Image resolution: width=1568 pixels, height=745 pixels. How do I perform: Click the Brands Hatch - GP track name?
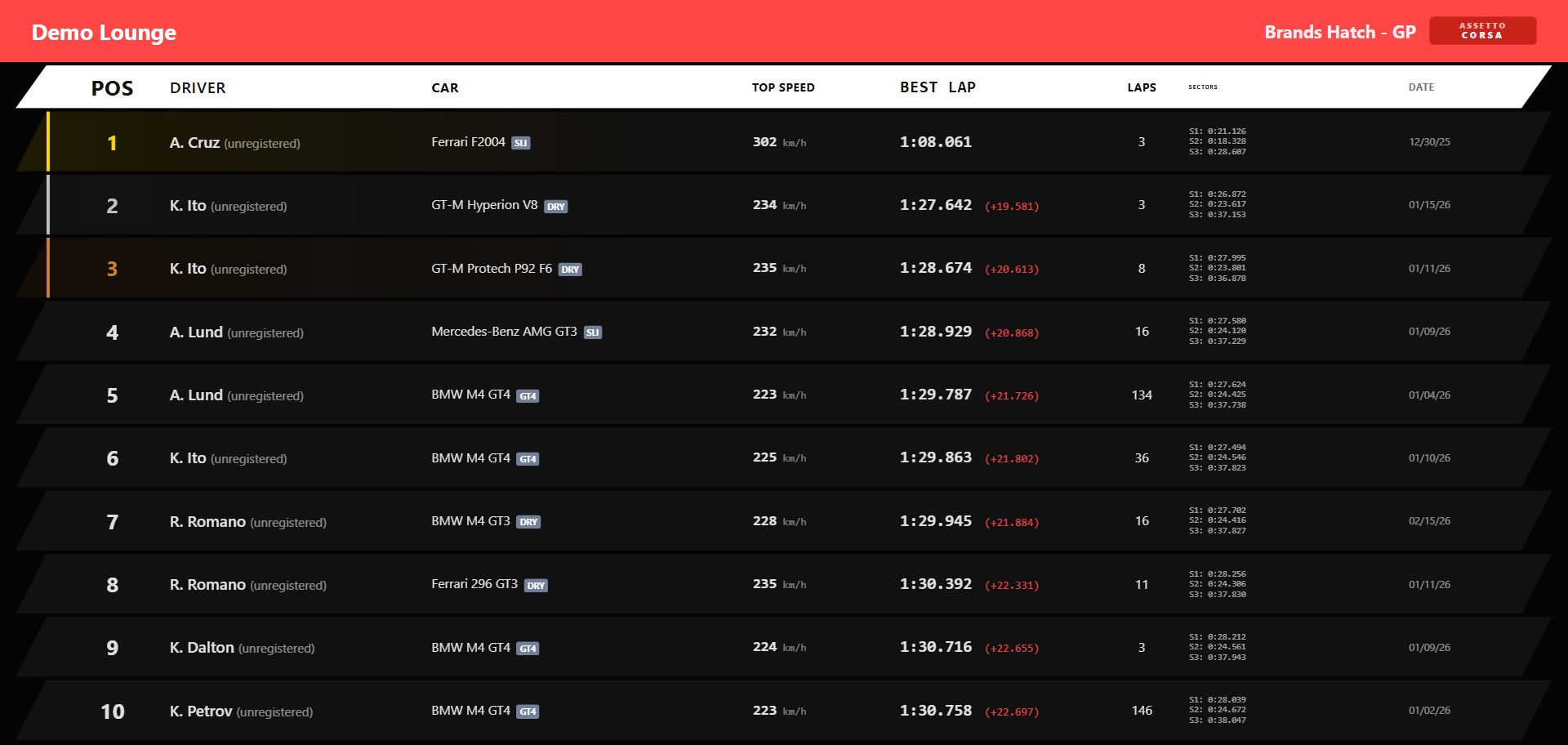pyautogui.click(x=1340, y=32)
